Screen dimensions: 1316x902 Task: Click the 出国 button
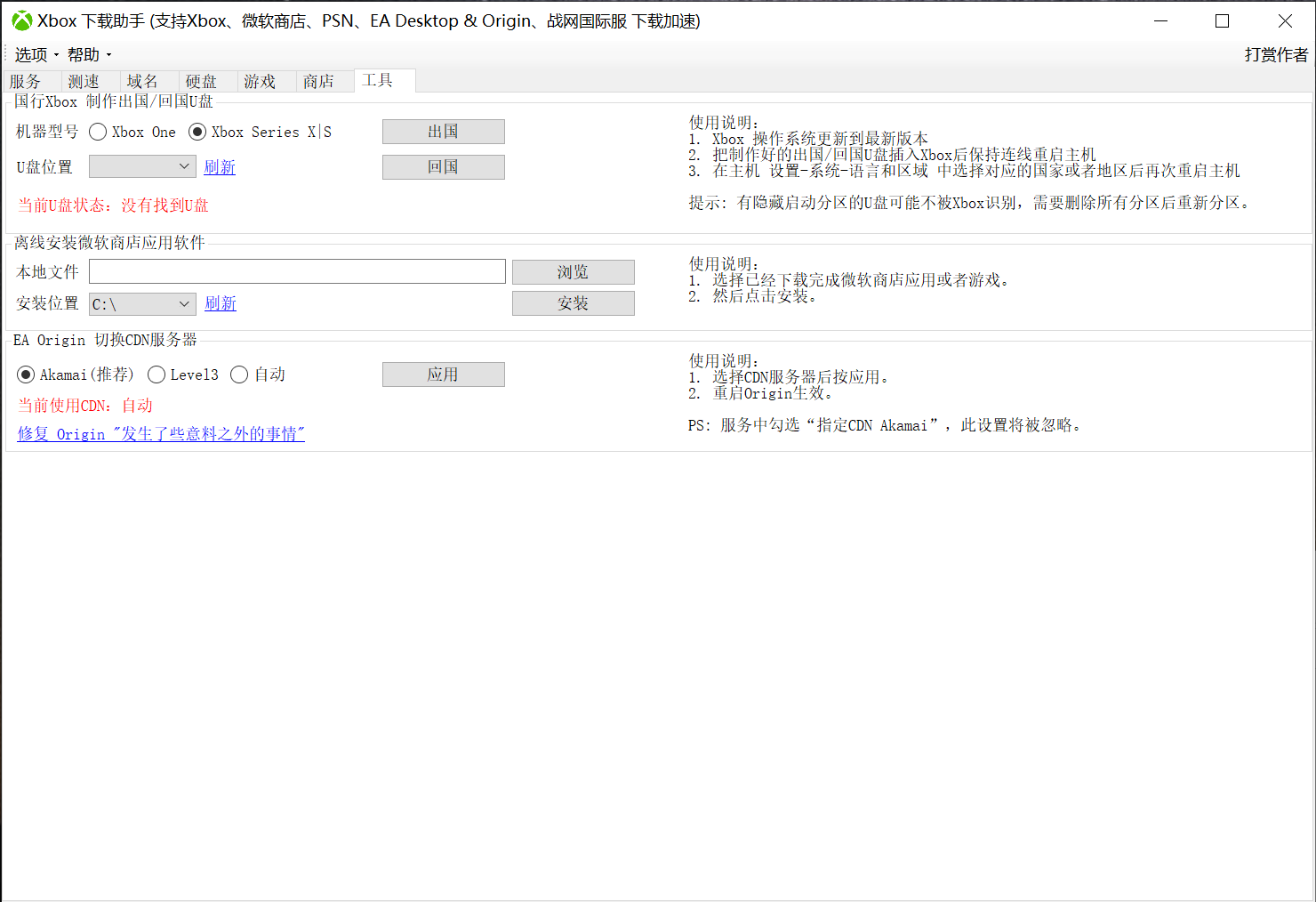coord(443,132)
